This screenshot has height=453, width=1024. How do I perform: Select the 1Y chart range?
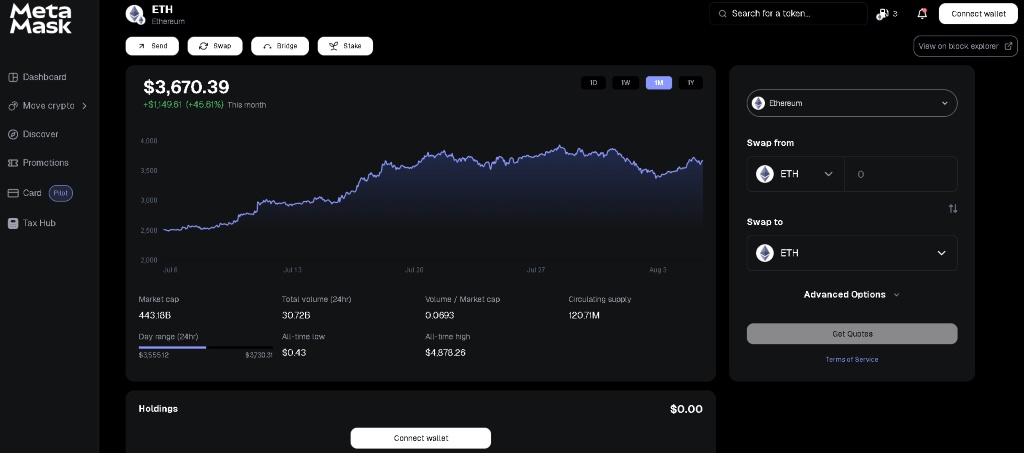691,83
